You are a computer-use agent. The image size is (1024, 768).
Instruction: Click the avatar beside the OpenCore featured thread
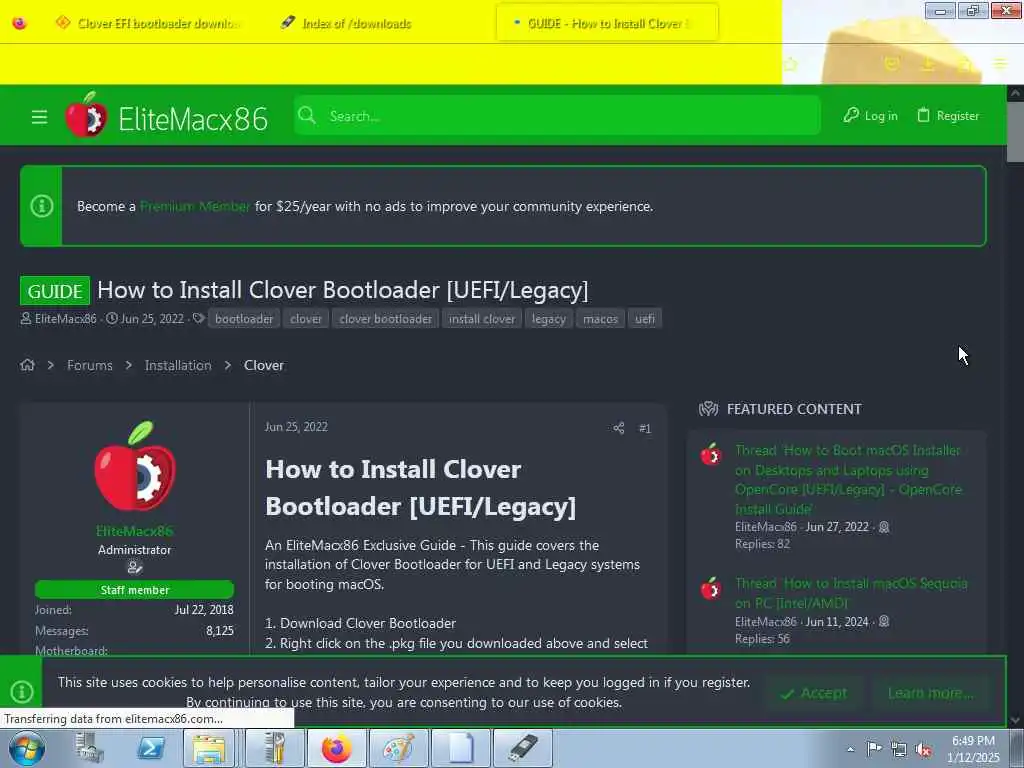coord(711,455)
